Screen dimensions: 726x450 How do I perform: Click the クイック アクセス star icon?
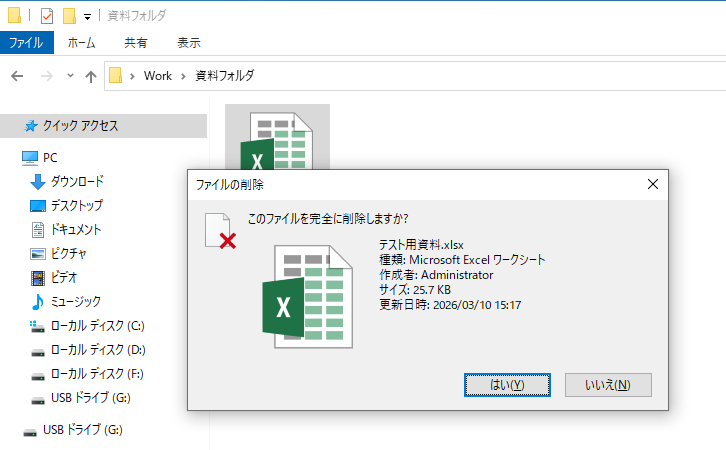click(x=31, y=125)
